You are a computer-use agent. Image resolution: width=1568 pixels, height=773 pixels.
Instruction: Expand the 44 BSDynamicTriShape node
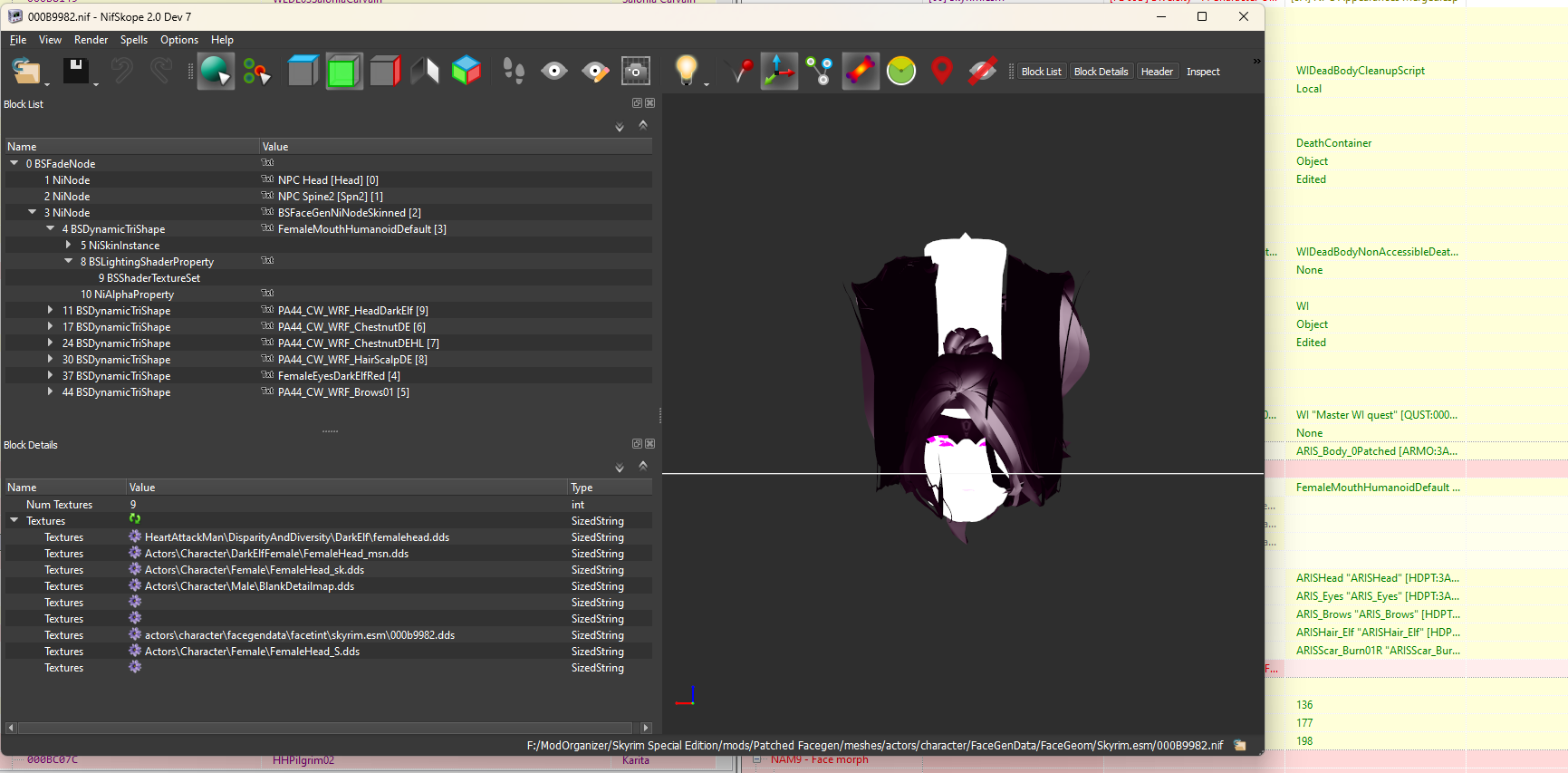[51, 391]
